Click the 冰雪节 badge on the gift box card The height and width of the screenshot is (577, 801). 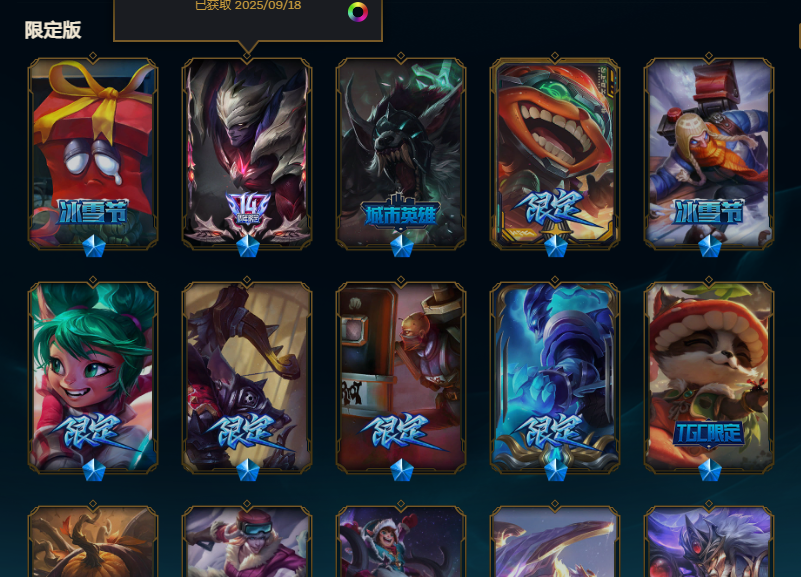93,211
